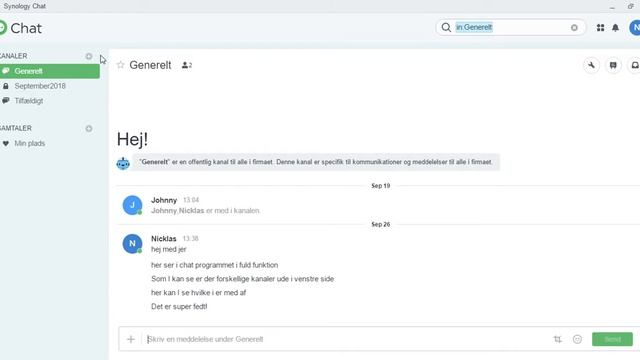Click the Generelt channel title
The width and height of the screenshot is (640, 360).
tap(150, 65)
